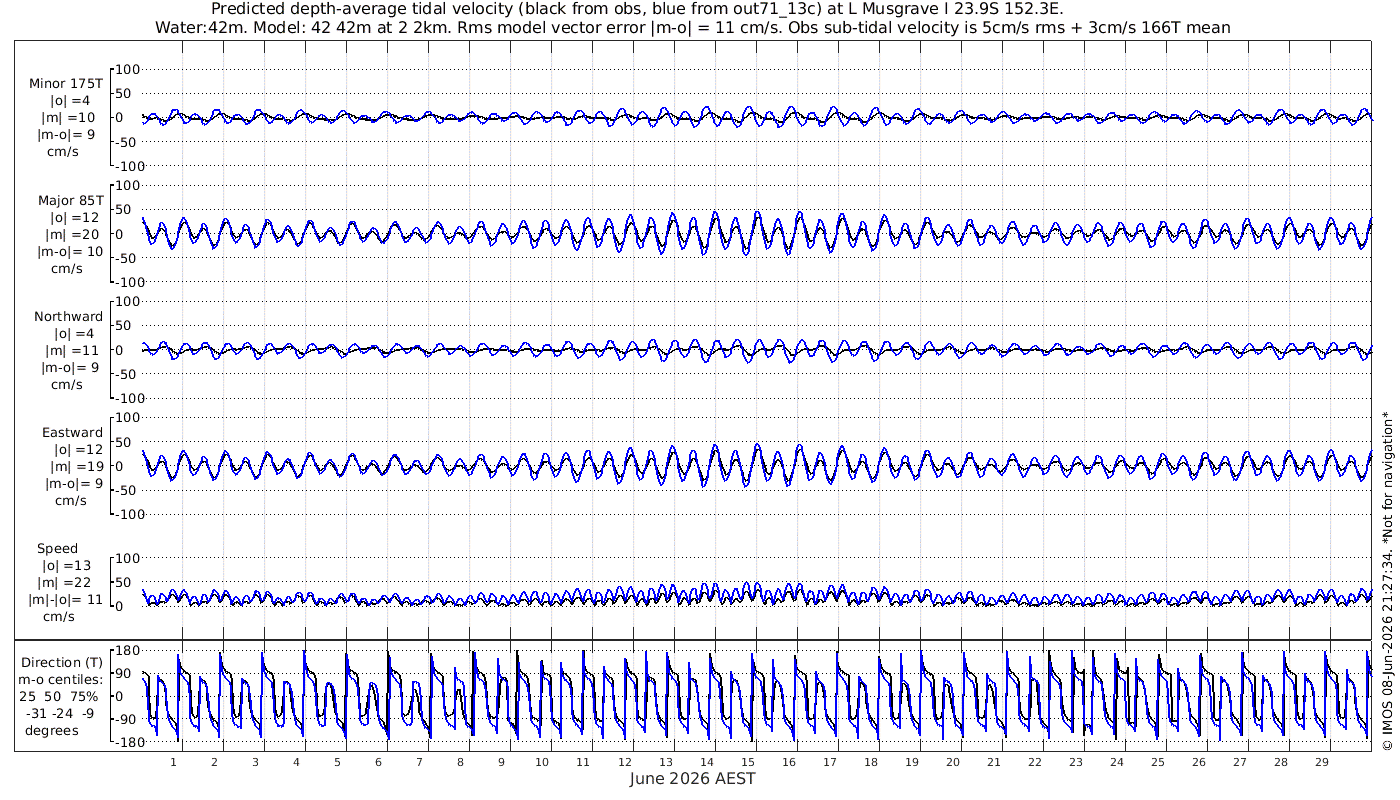Image resolution: width=1400 pixels, height=800 pixels.
Task: Click the 'Water:42m. Model: 42 42m' subtitle line
Action: [x=692, y=27]
